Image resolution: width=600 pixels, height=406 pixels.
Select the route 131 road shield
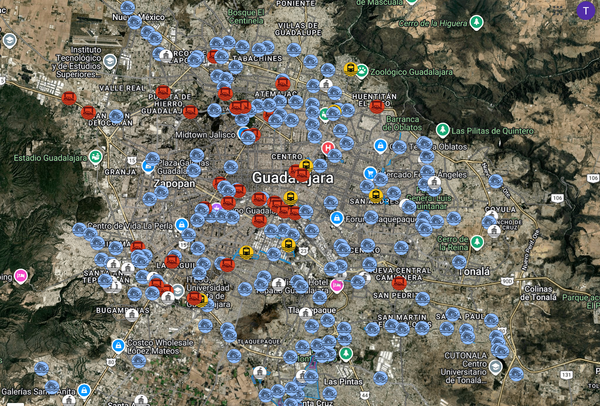tap(567, 375)
